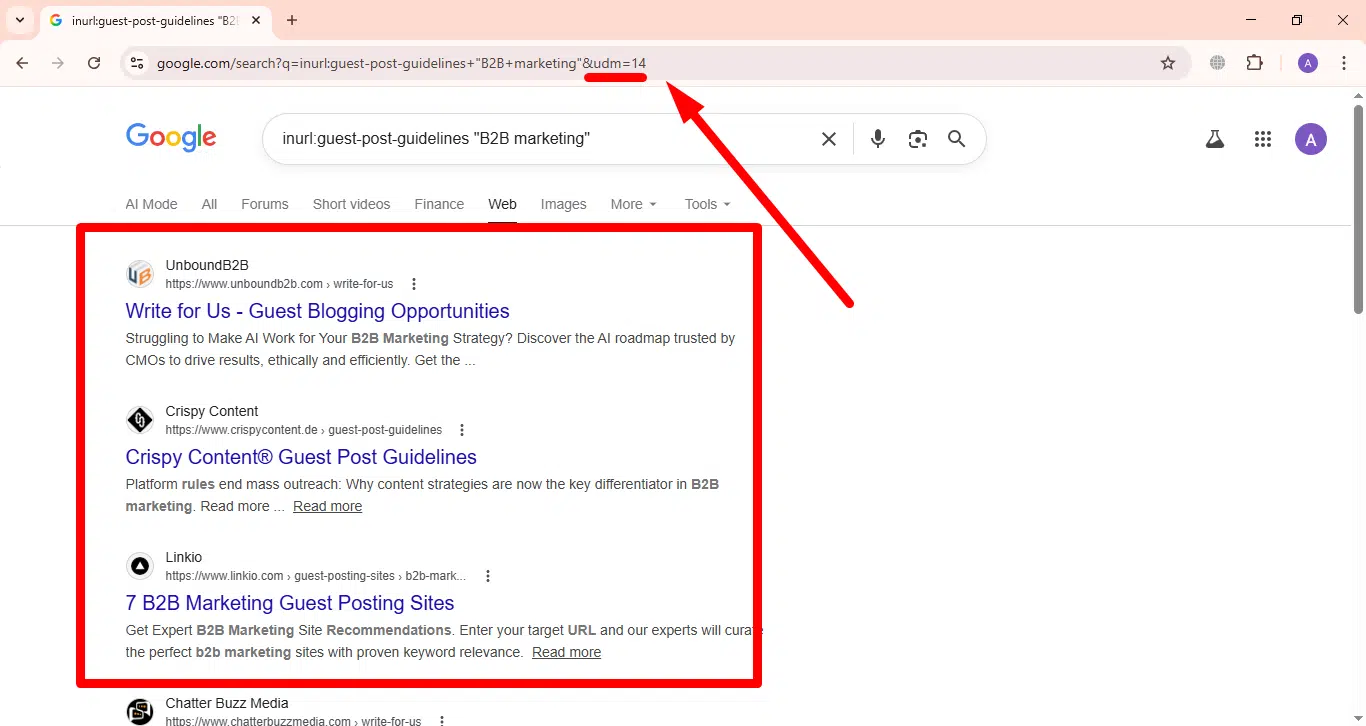Clear the search query with X
The image size is (1366, 726).
[829, 139]
